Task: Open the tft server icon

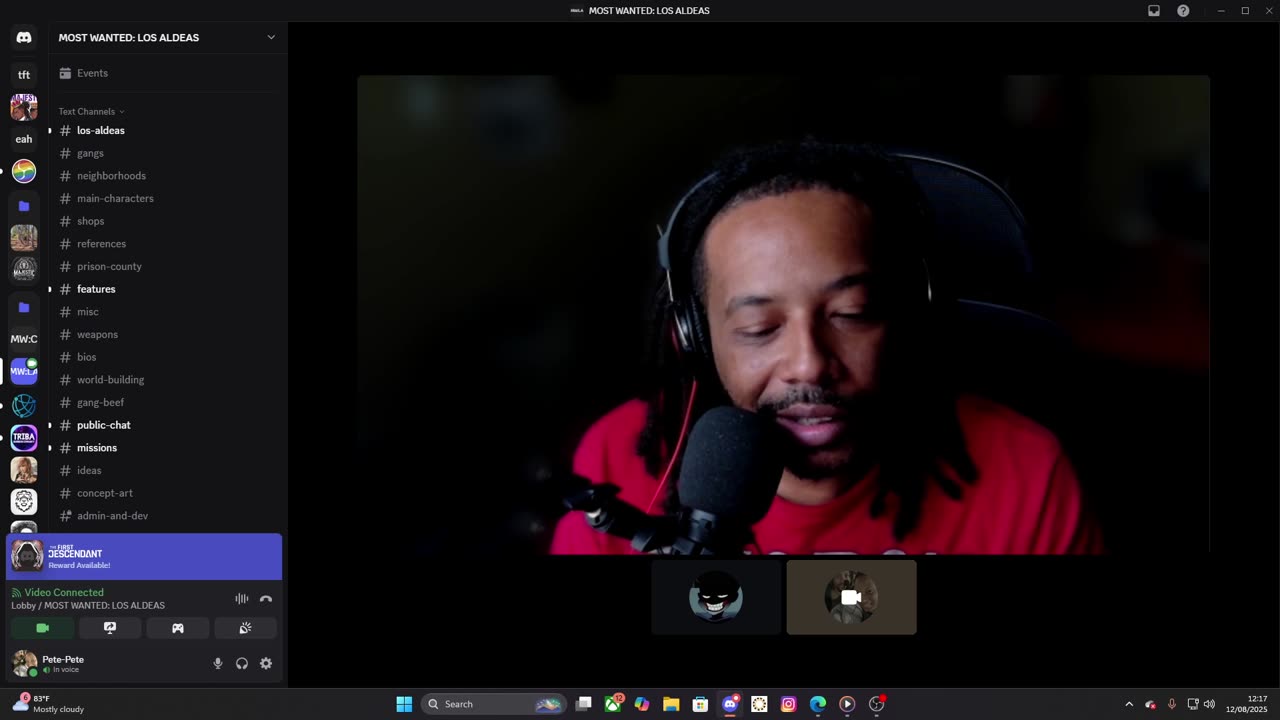Action: tap(24, 74)
